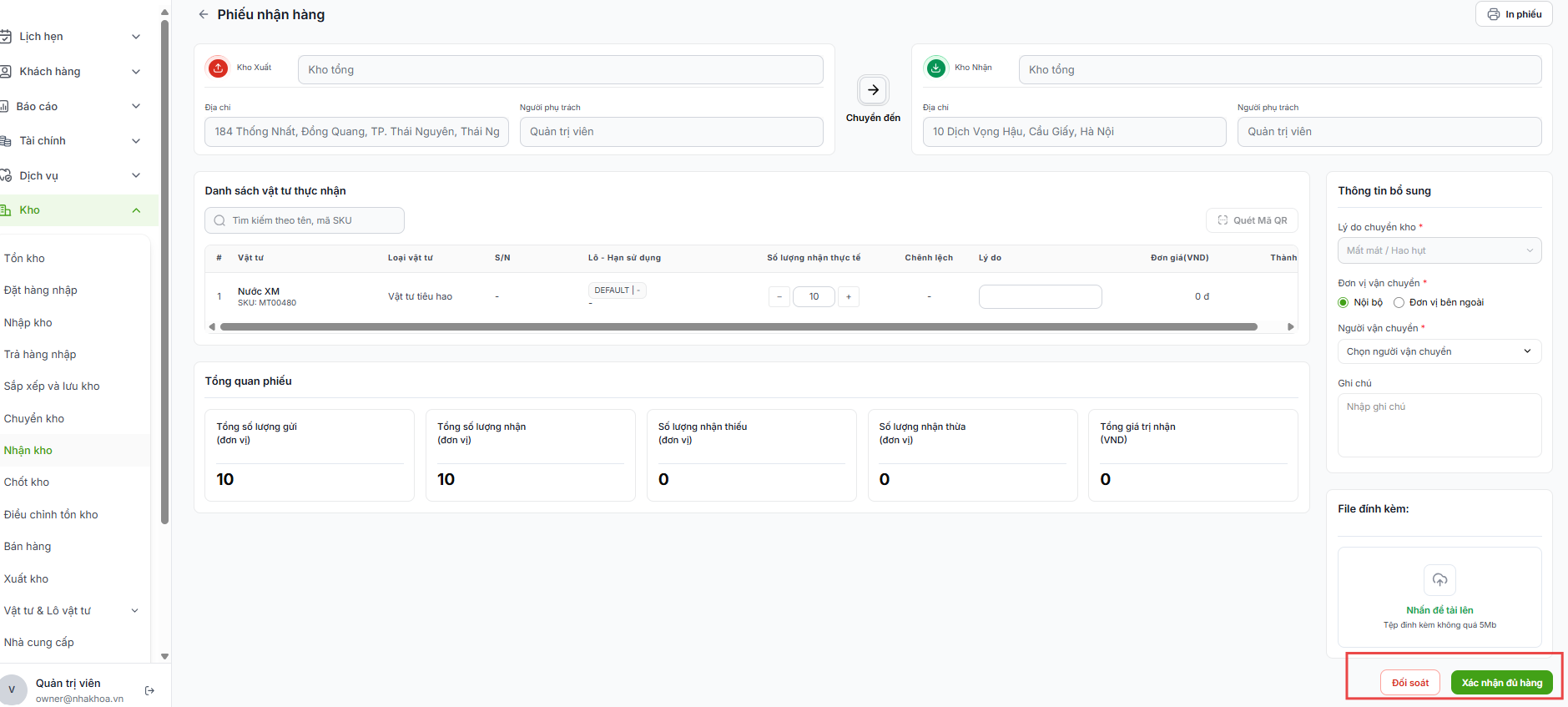The image size is (1568, 707).
Task: Go back using the arrow beside Phiếu nhận hàng
Action: point(204,14)
